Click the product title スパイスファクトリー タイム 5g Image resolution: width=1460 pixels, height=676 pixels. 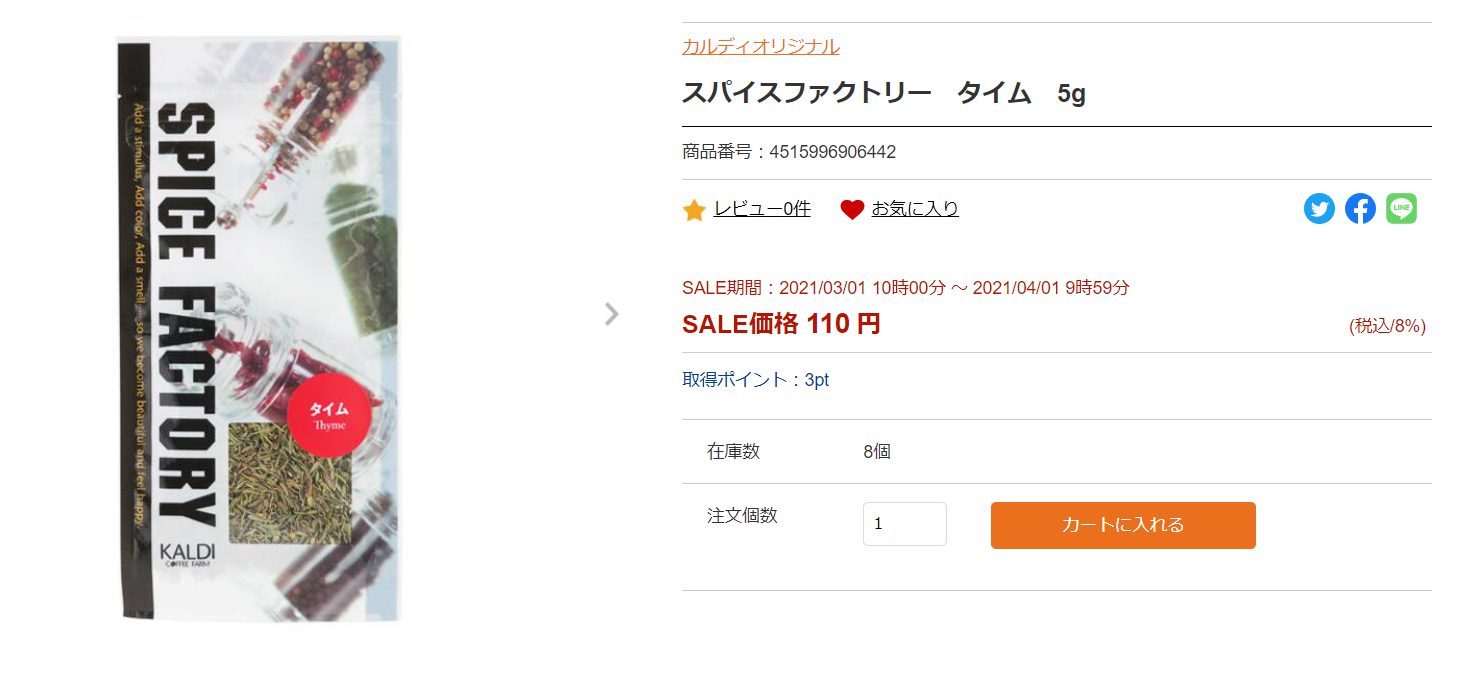pos(883,93)
